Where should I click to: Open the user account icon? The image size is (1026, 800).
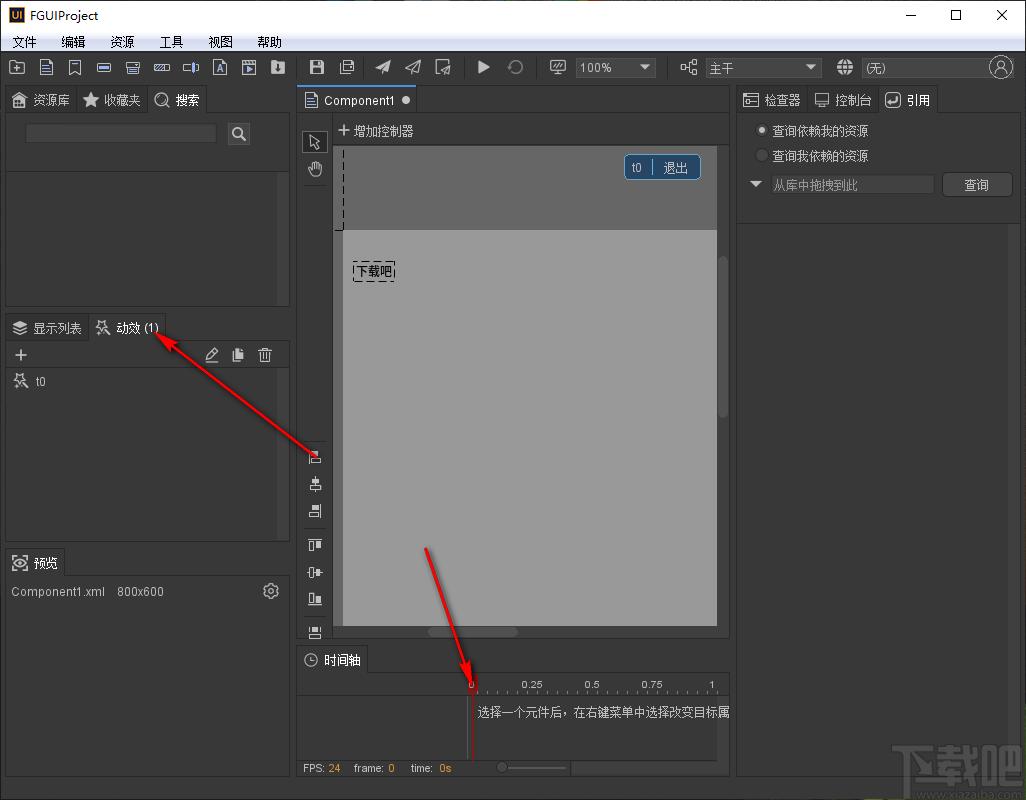1000,67
